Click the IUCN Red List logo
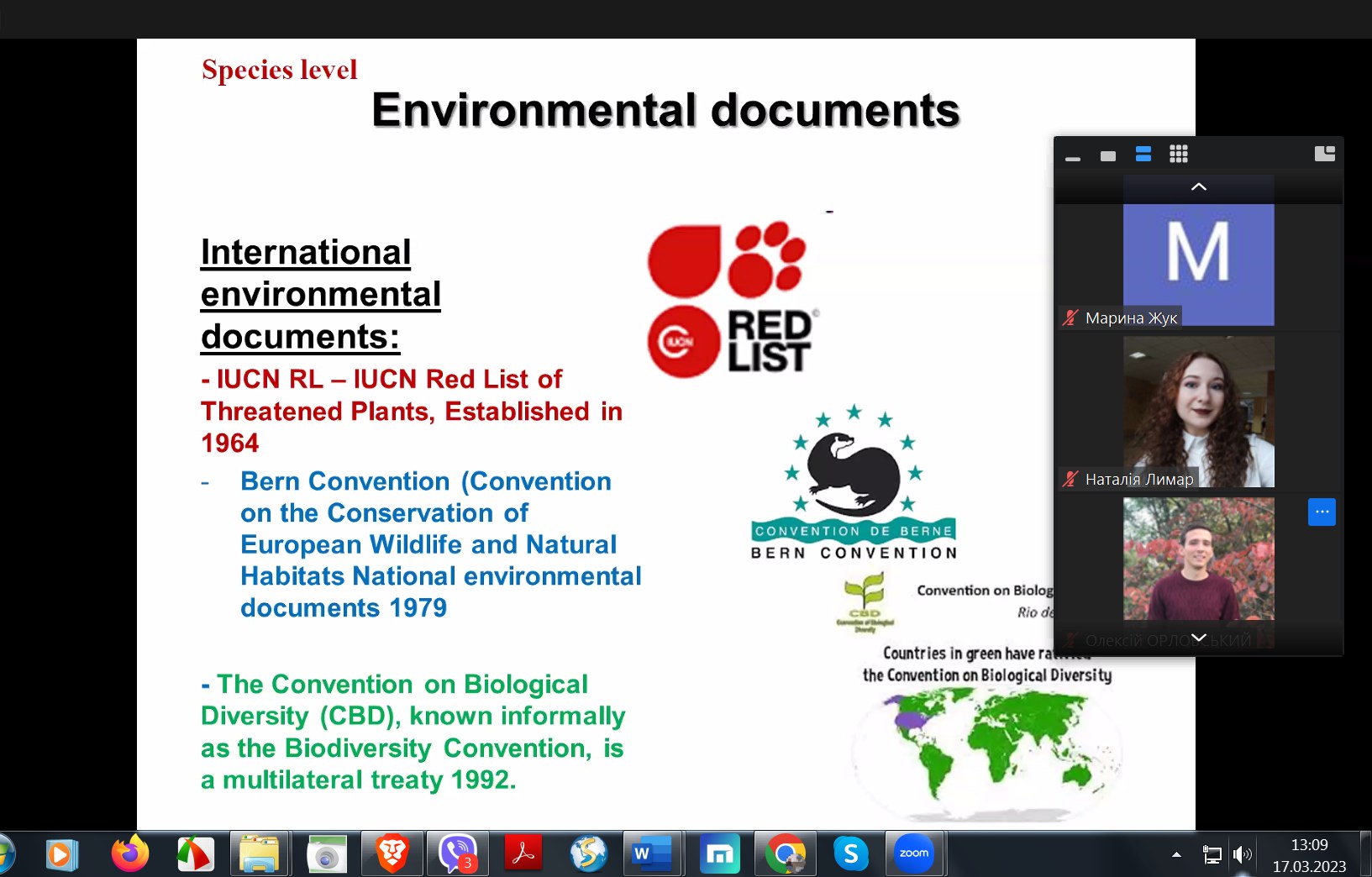1372x877 pixels. click(733, 298)
